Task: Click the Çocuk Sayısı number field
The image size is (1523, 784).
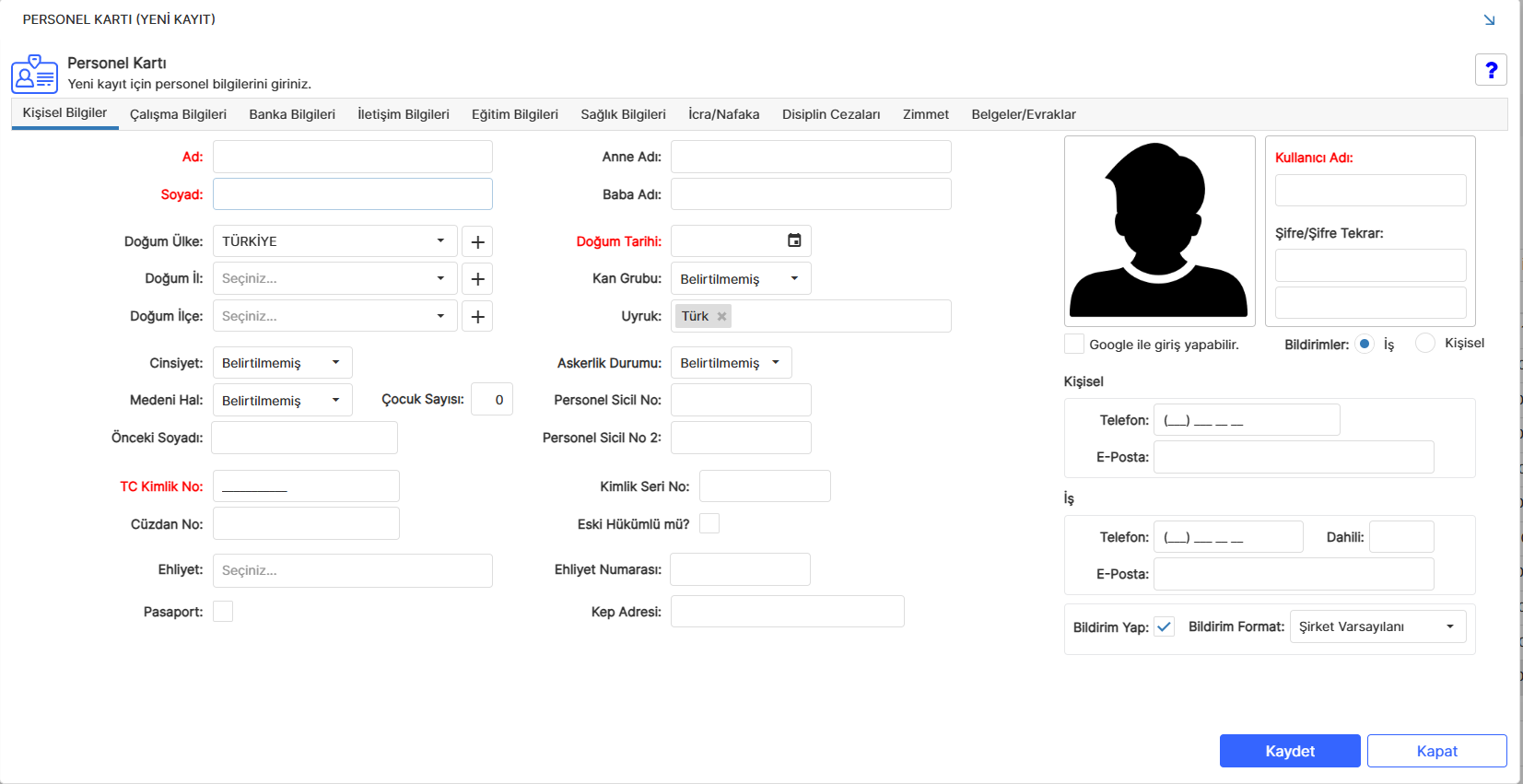Action: (x=492, y=399)
